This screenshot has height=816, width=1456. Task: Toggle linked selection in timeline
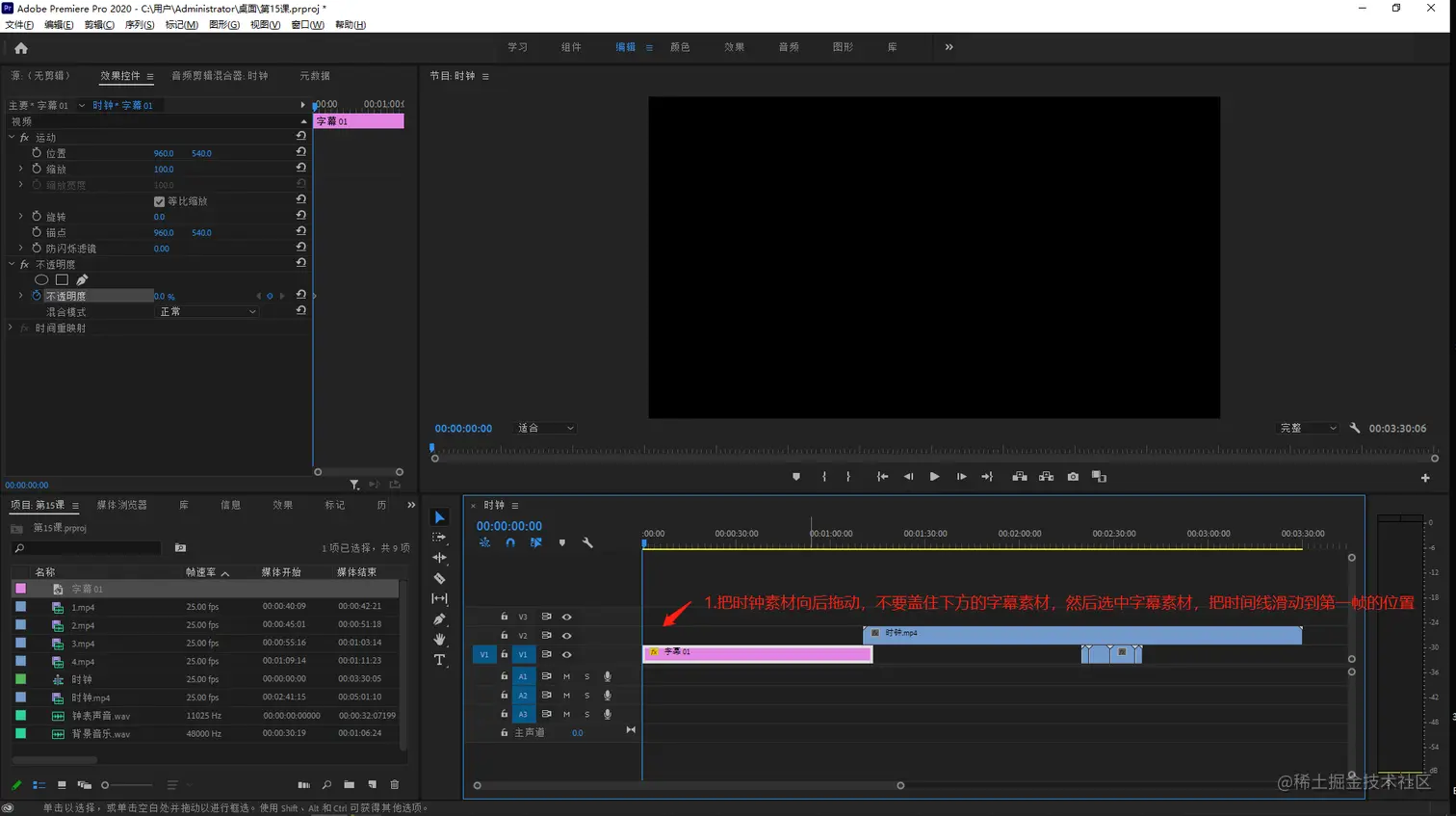[536, 542]
